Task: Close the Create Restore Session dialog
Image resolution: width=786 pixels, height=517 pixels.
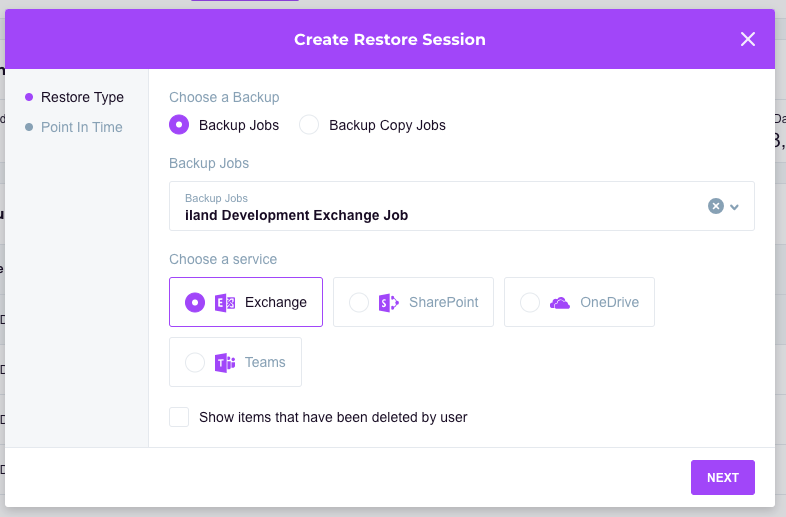Action: tap(747, 39)
